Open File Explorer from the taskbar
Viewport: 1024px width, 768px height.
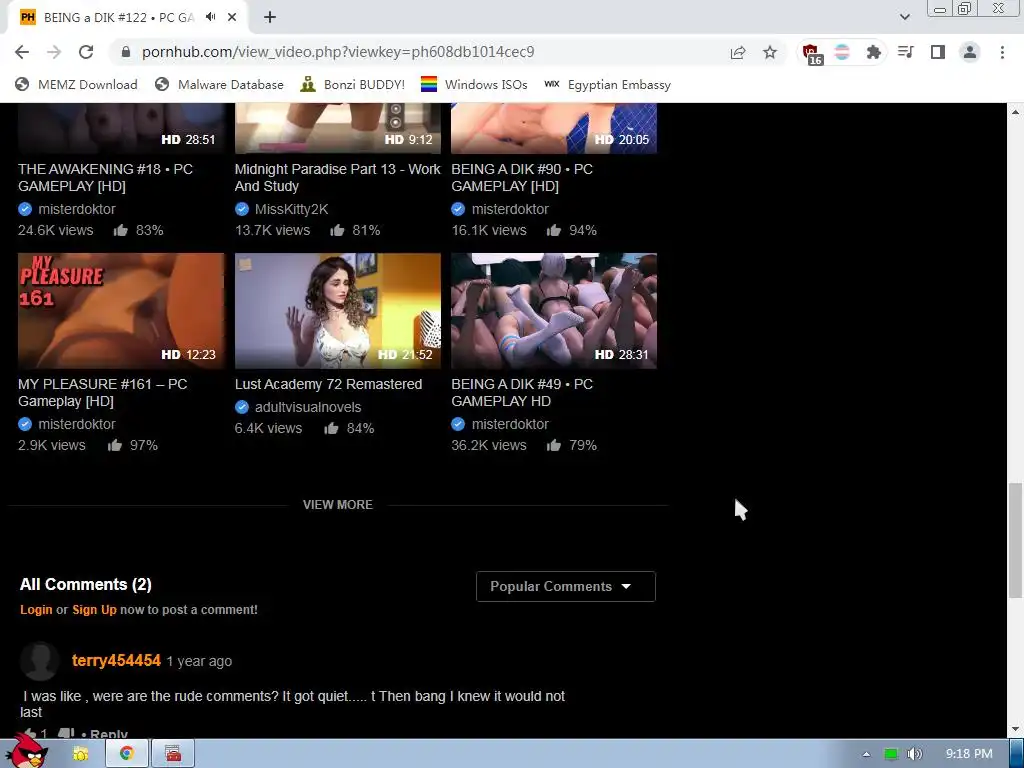(81, 754)
